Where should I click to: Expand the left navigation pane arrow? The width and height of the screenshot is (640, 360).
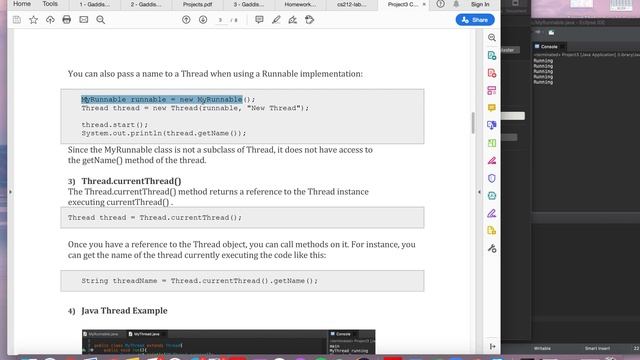coord(11,192)
